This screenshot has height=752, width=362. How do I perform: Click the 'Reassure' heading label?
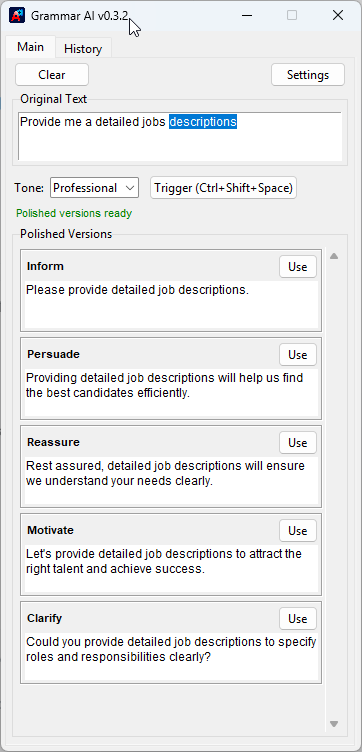click(53, 442)
